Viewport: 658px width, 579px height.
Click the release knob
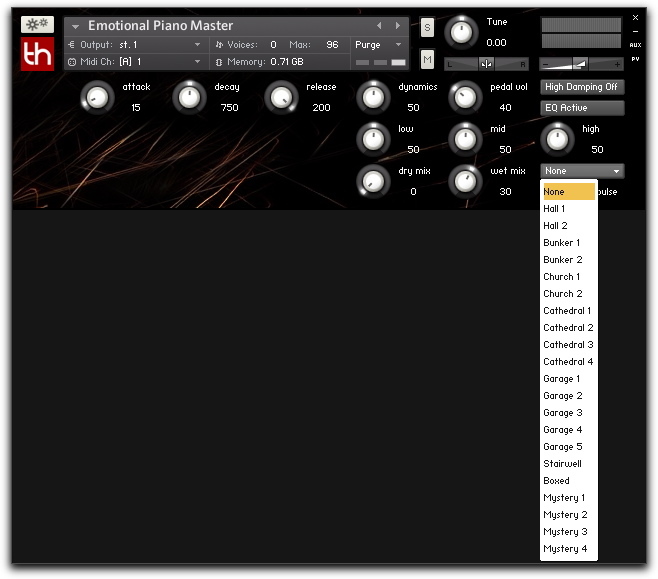[x=281, y=97]
